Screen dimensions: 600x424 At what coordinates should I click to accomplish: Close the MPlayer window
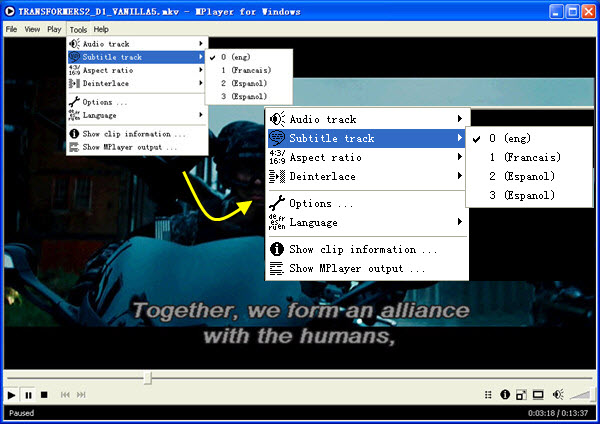pos(589,12)
